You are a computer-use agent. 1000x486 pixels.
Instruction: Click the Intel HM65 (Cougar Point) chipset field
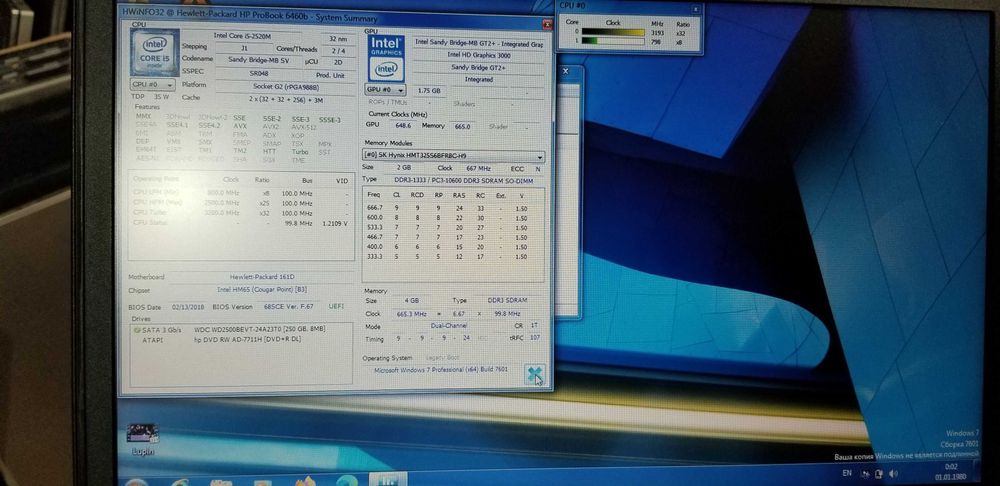pos(263,290)
